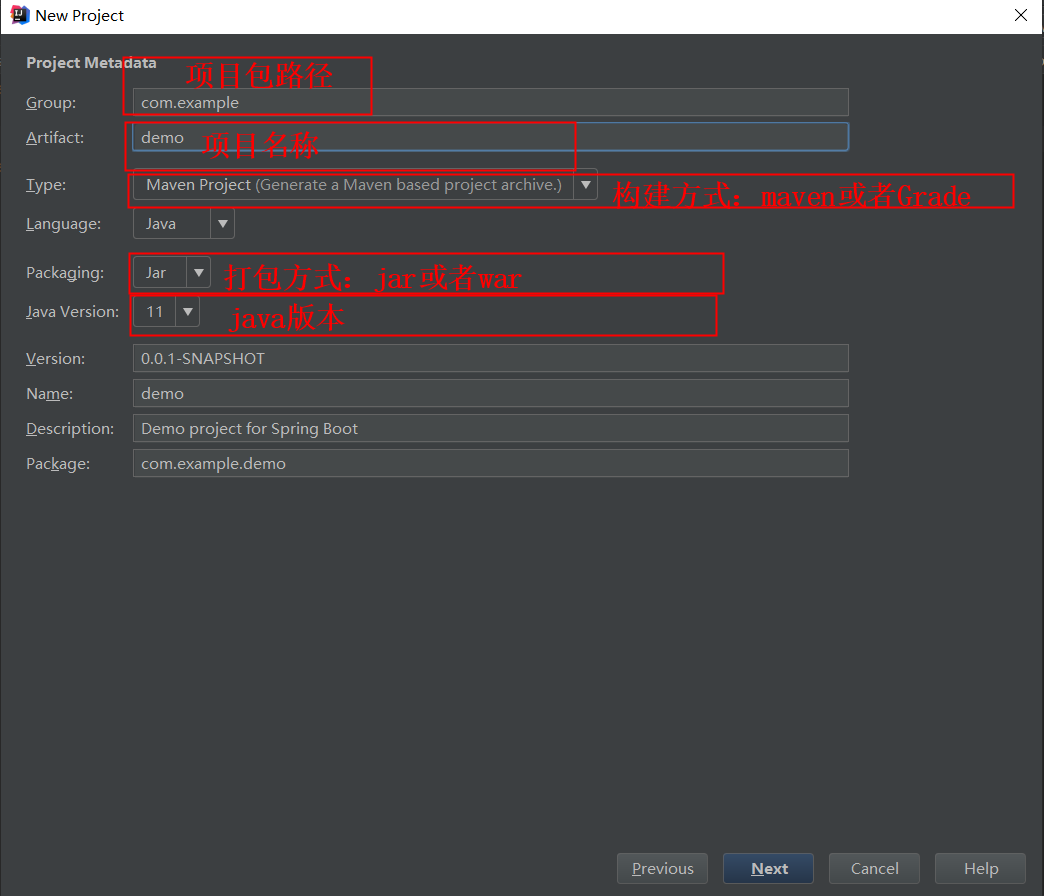Open the Language dropdown arrow
This screenshot has height=896, width=1044.
coord(223,224)
